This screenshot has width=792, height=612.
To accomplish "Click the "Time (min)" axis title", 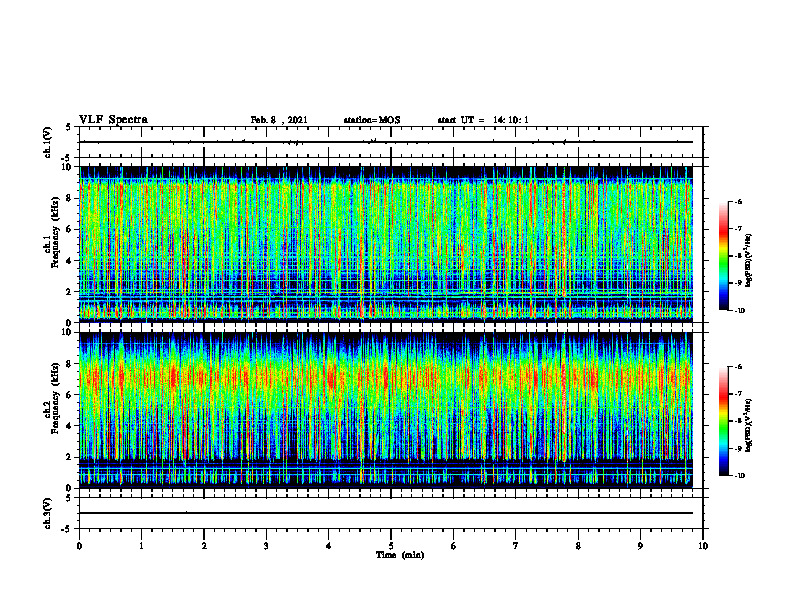I will tap(400, 555).
